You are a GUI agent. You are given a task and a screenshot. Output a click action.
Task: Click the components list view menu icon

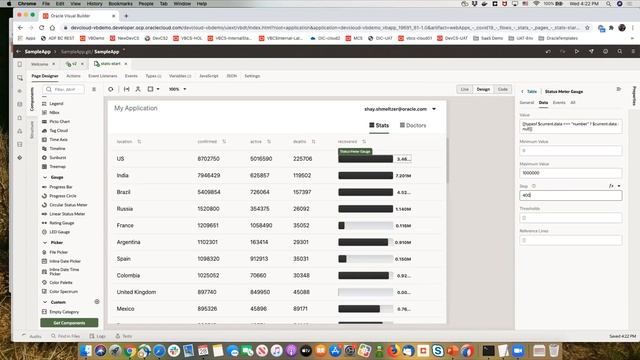pos(94,89)
